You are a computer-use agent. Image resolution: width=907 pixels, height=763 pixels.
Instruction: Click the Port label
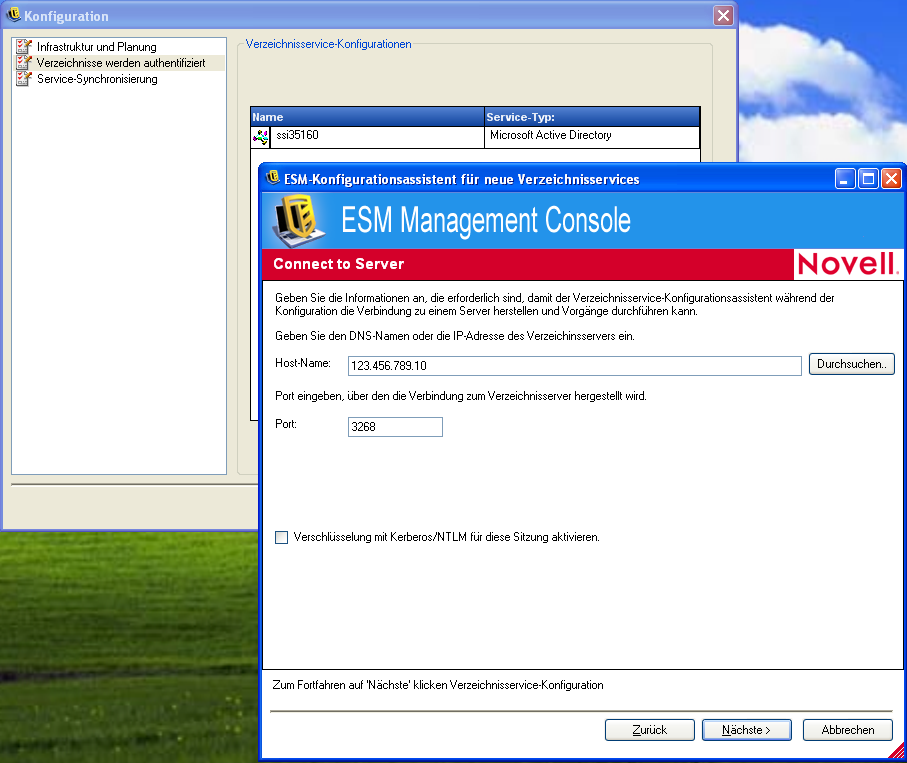point(286,424)
